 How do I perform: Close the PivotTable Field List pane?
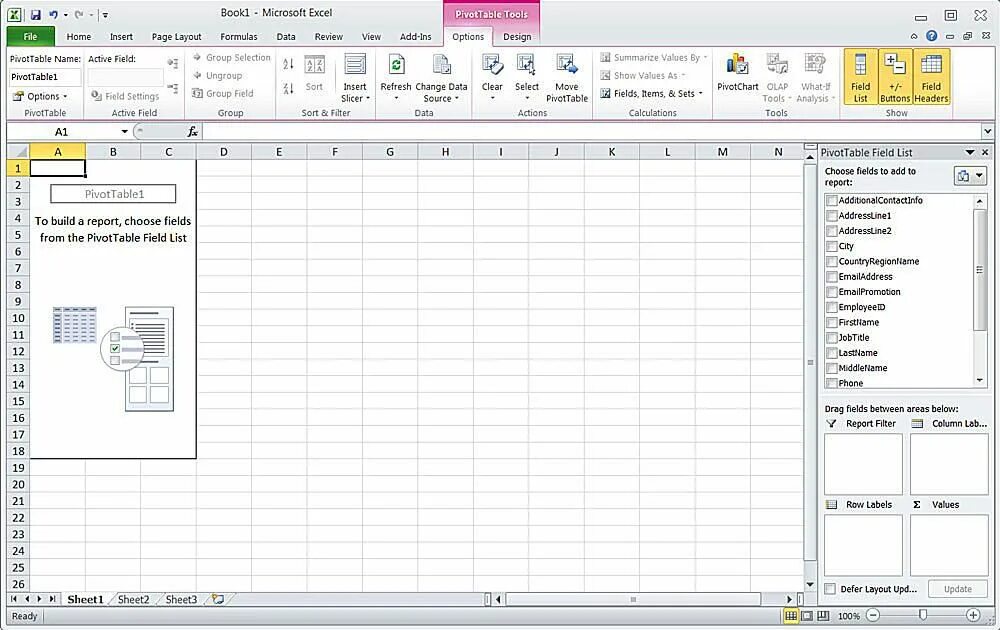coord(985,153)
